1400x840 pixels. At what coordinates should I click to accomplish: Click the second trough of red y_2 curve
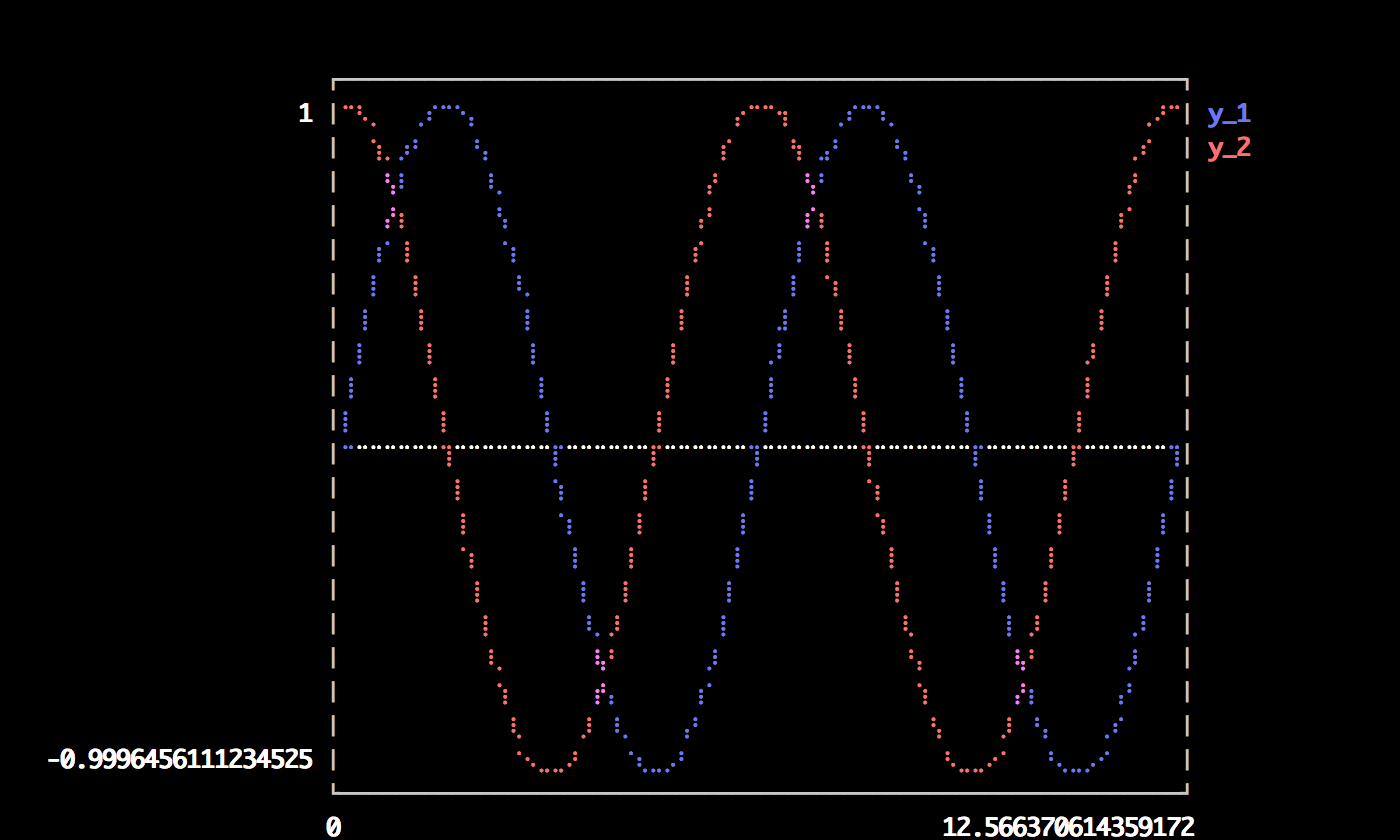coord(970,770)
